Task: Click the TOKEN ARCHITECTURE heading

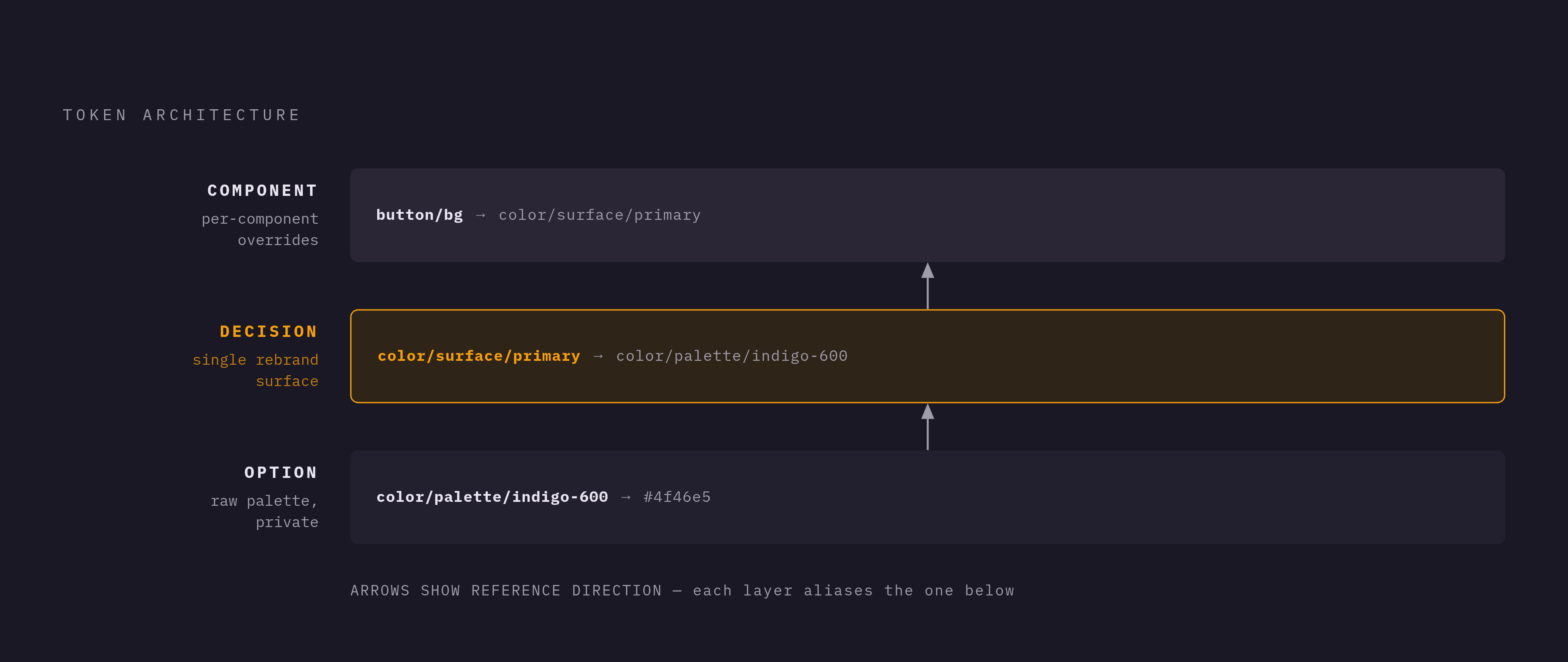Action: [181, 115]
